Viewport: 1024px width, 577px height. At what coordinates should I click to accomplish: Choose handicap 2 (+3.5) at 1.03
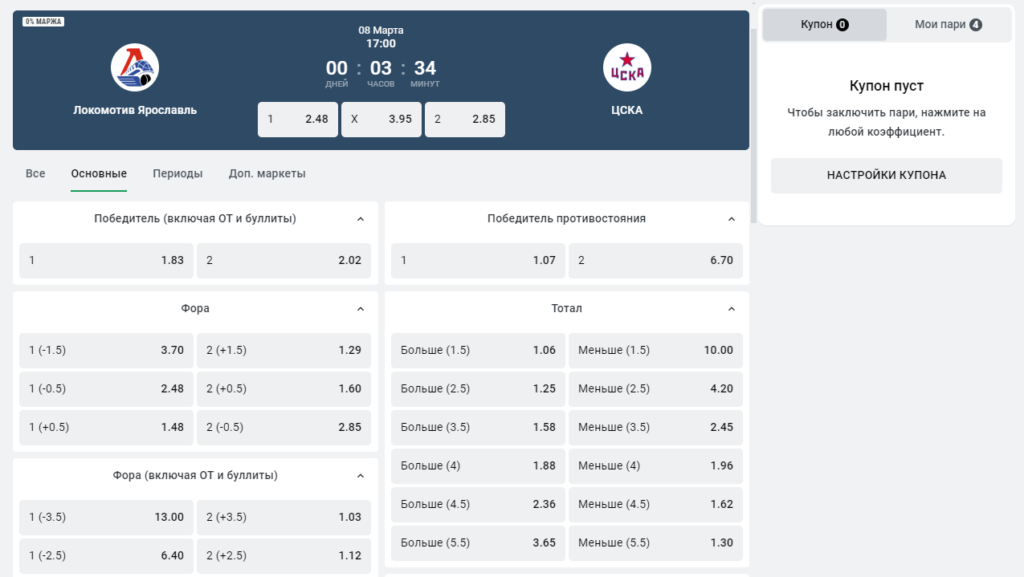coord(284,518)
